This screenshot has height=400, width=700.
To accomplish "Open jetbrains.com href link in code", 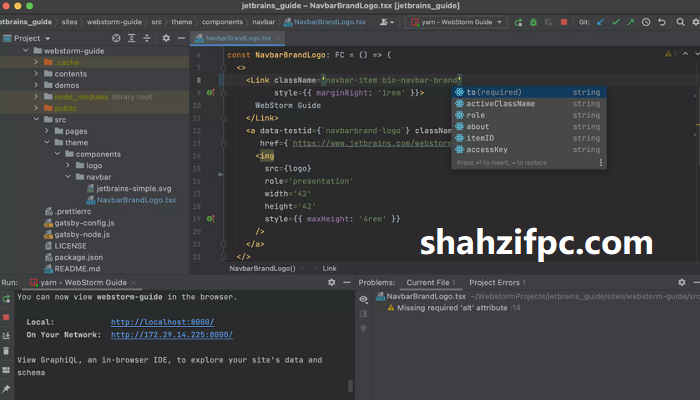I will (372, 143).
